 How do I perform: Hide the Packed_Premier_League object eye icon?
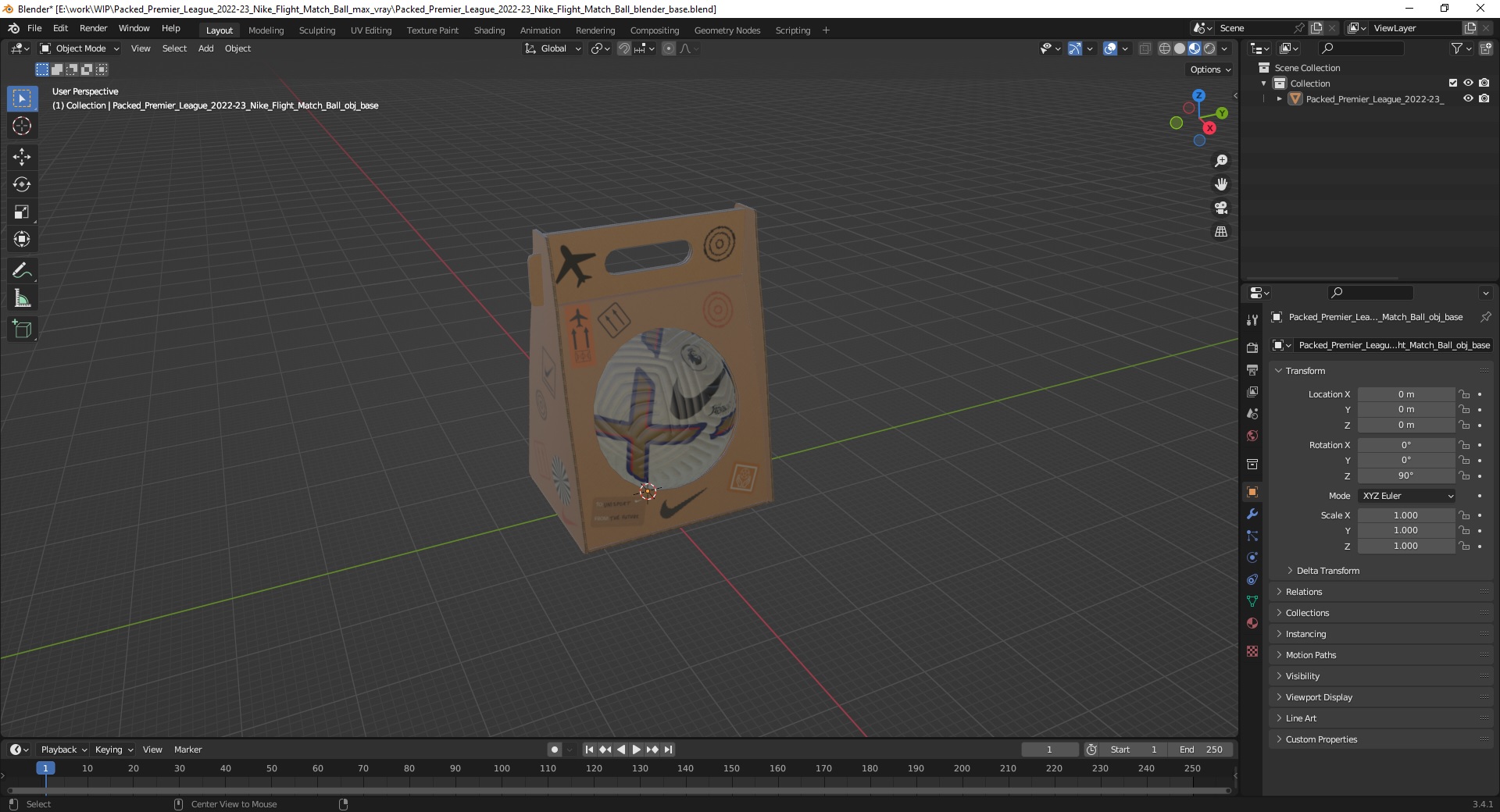[x=1468, y=98]
